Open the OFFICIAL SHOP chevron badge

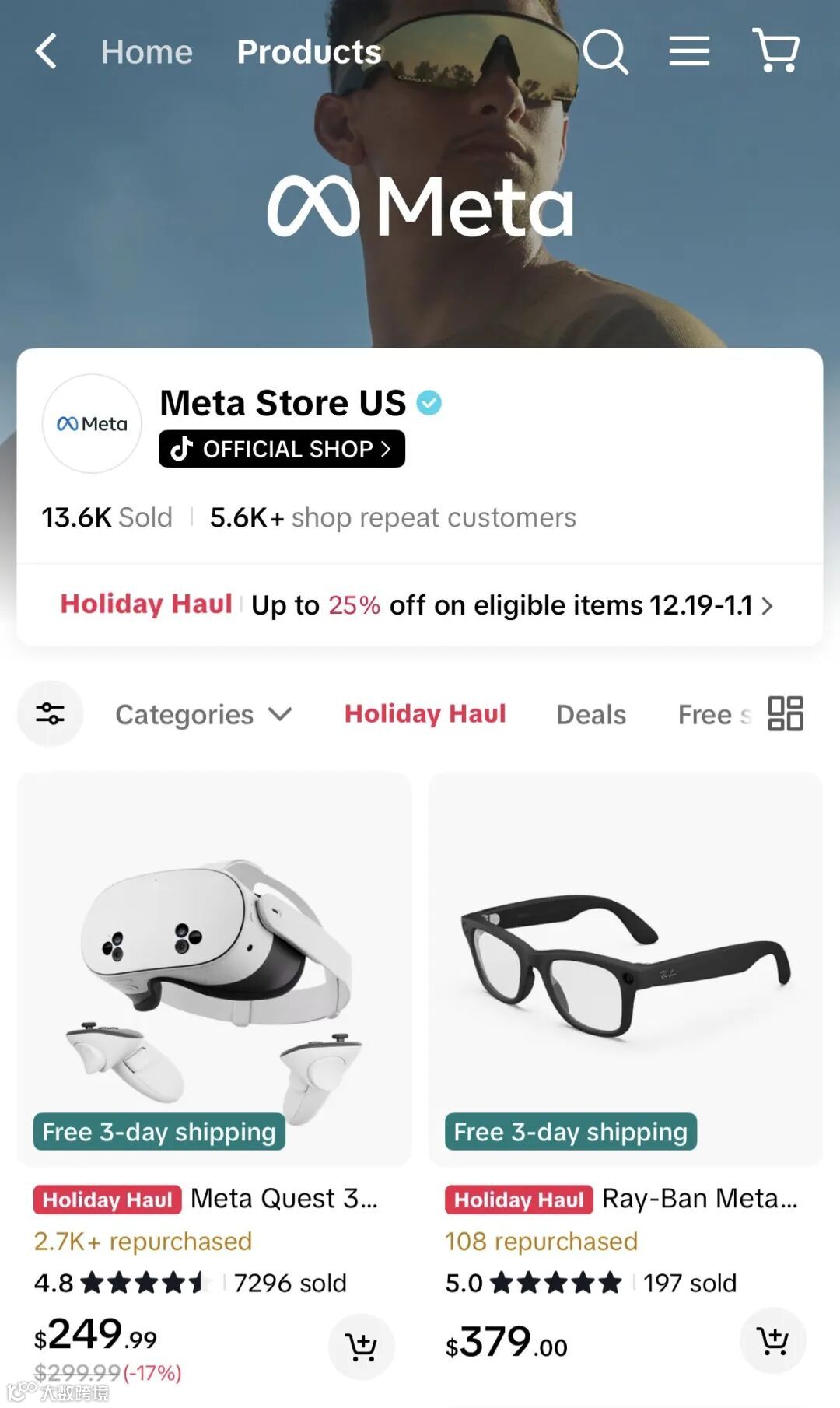[282, 449]
